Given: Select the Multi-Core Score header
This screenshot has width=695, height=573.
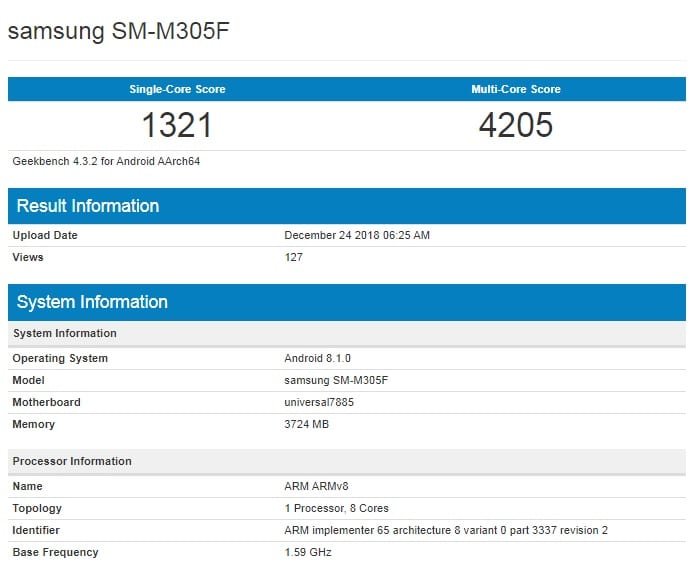Looking at the screenshot, I should click(515, 89).
